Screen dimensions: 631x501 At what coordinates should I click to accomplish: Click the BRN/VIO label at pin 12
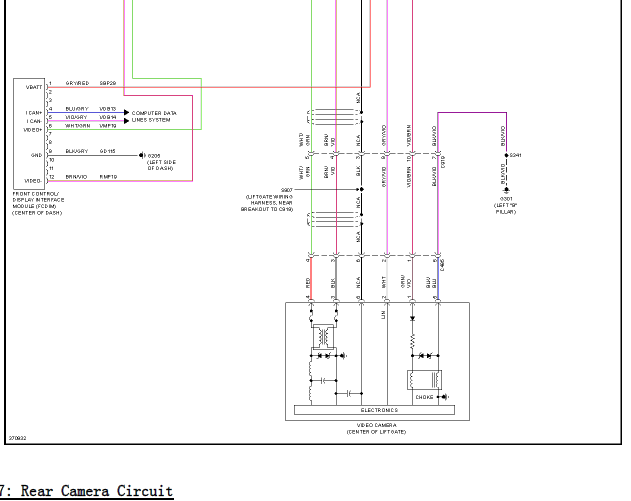pyautogui.click(x=76, y=177)
